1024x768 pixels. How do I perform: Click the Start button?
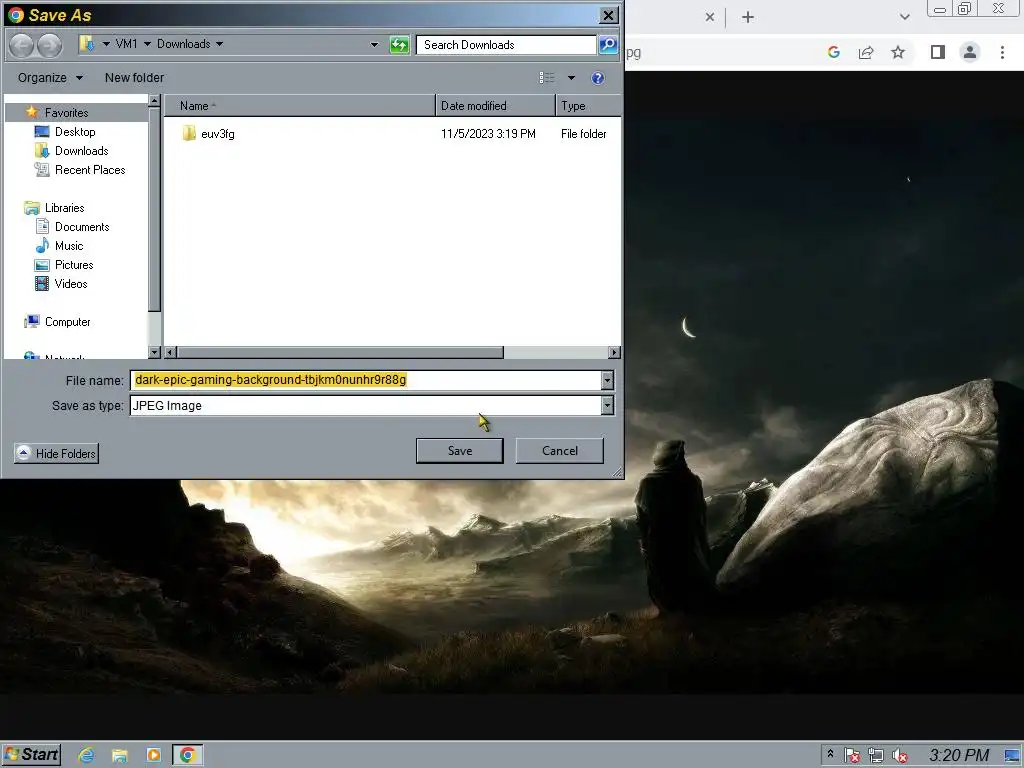point(31,755)
